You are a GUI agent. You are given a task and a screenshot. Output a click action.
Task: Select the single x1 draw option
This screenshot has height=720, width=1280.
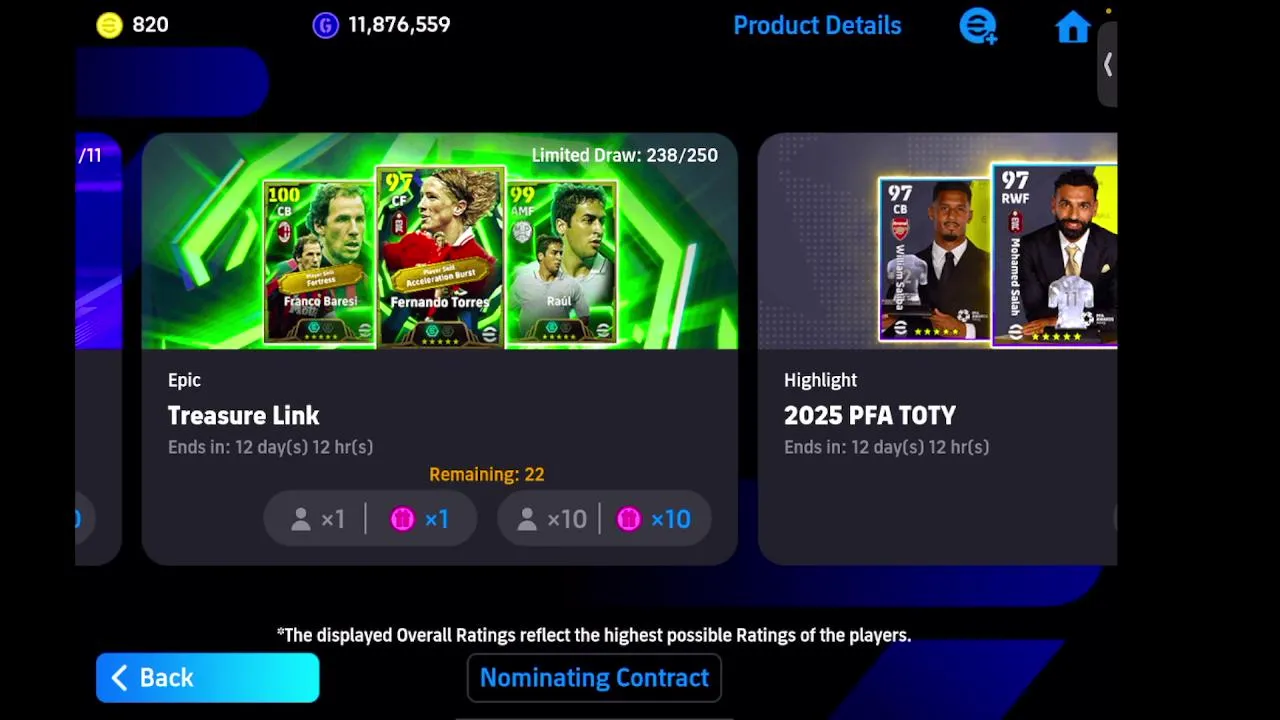(370, 519)
